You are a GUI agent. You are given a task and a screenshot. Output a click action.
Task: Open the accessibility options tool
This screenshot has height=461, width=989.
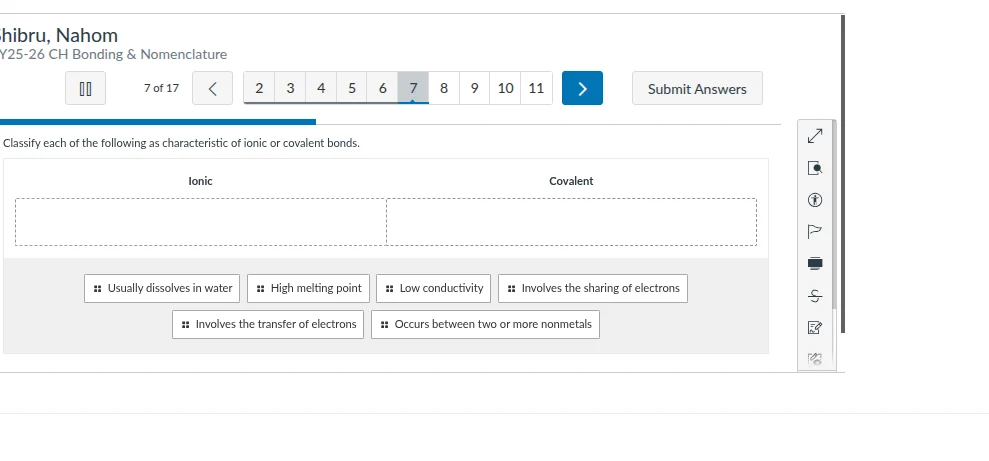click(x=814, y=200)
